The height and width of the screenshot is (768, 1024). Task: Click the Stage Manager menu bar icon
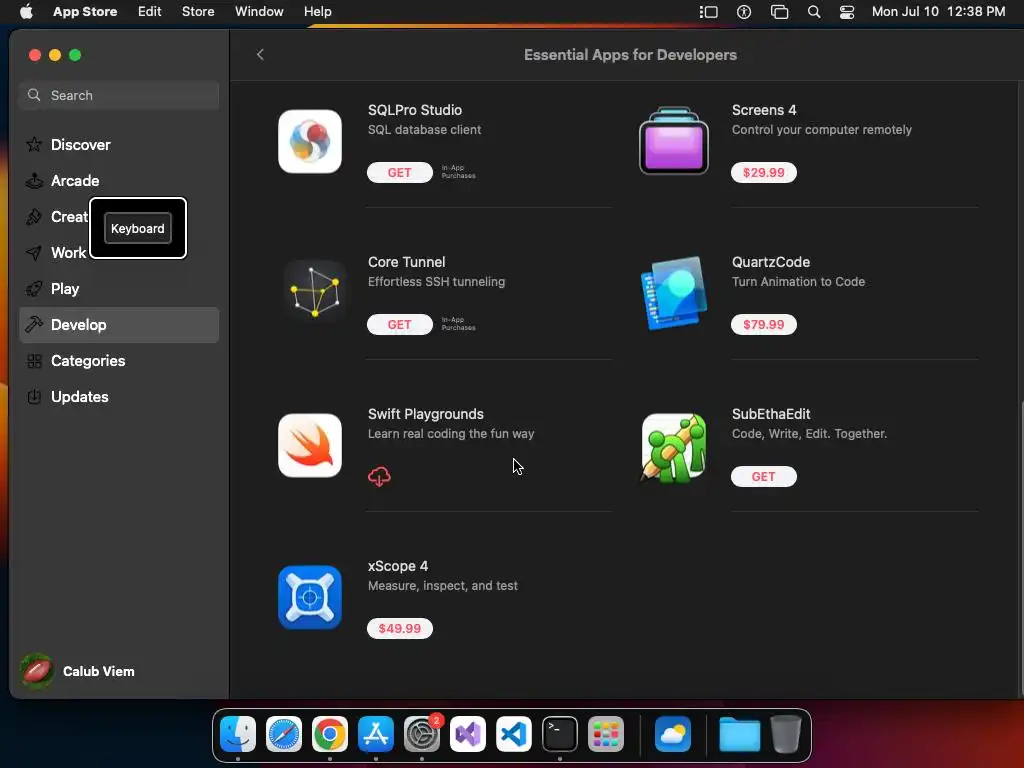[709, 12]
